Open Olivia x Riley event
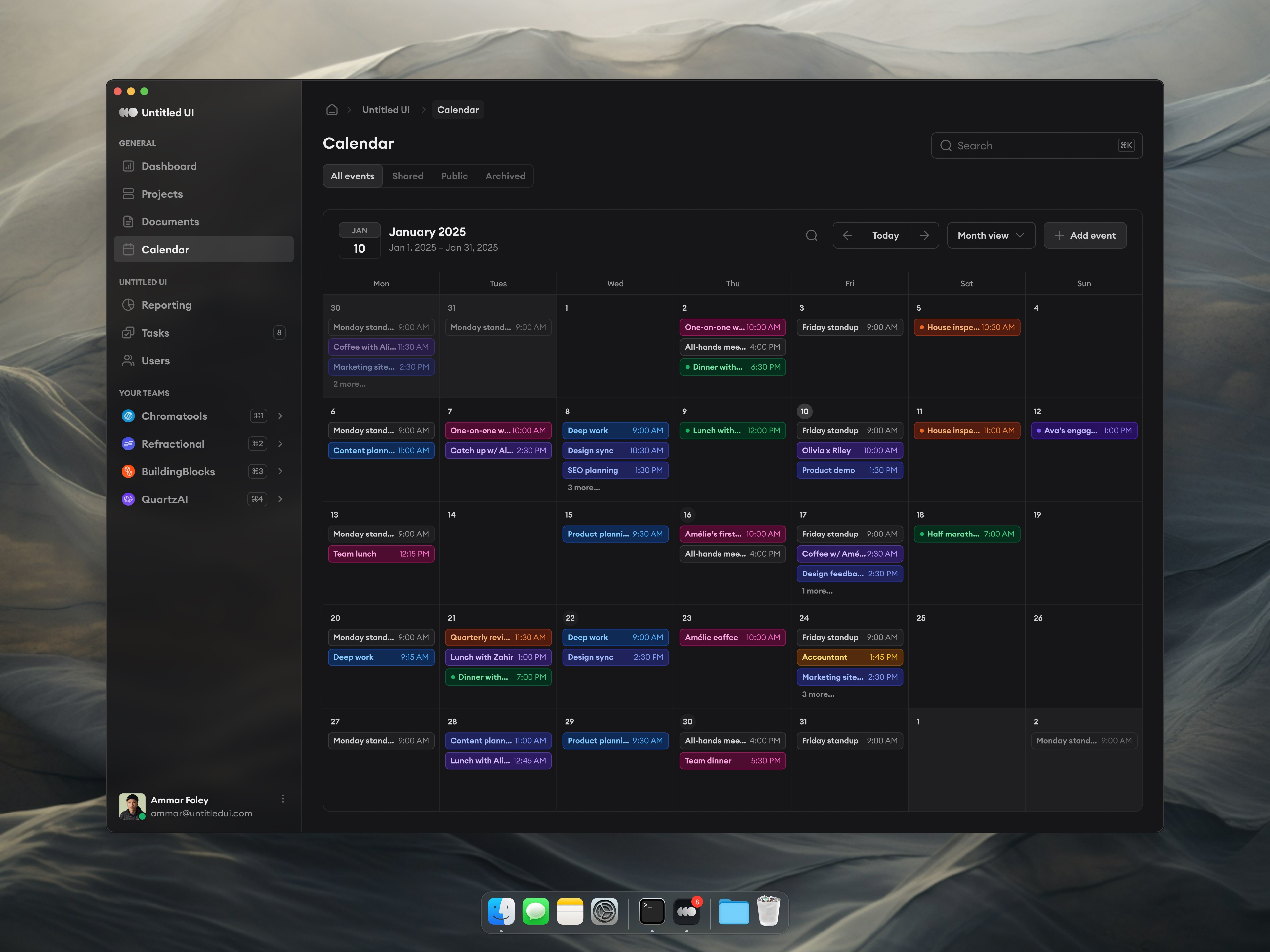This screenshot has width=1270, height=952. (850, 451)
